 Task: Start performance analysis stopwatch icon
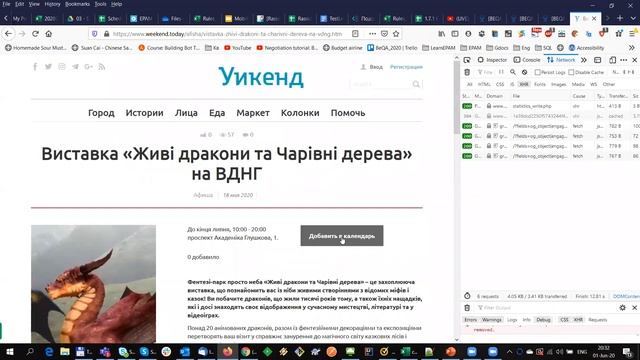click(467, 296)
